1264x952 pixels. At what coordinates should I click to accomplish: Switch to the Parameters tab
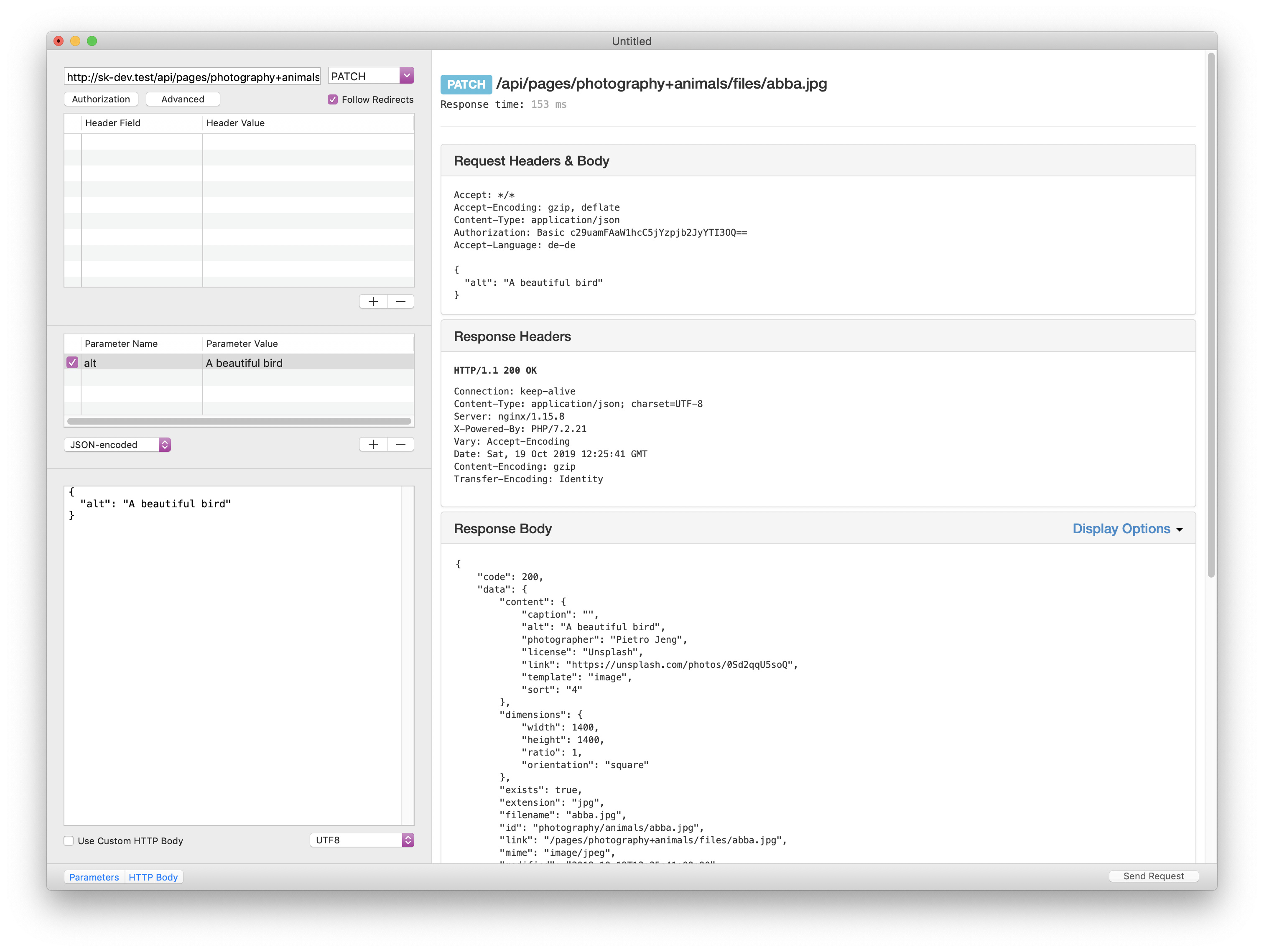(x=94, y=877)
